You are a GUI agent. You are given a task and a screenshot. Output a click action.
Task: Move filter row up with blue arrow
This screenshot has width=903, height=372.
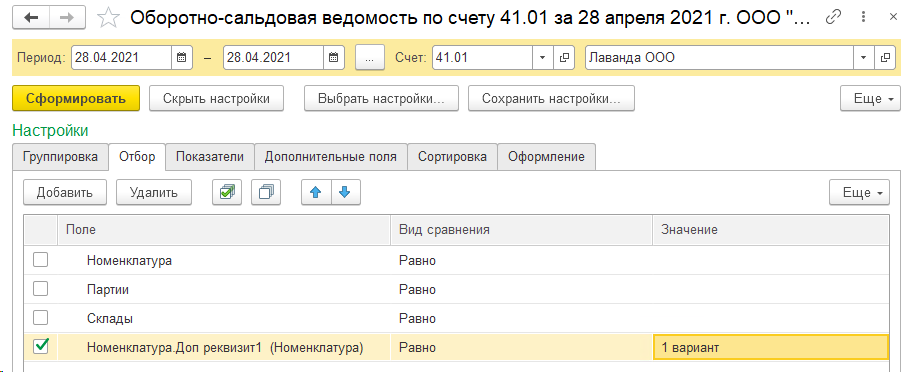coord(316,192)
